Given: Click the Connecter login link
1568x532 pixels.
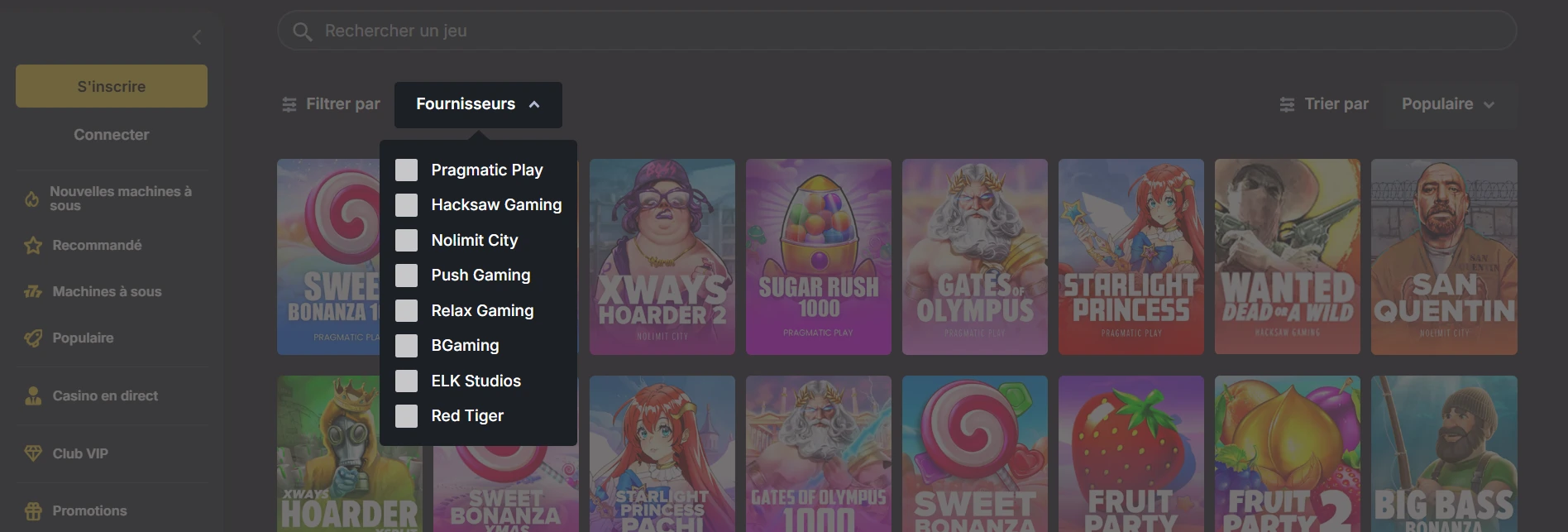Looking at the screenshot, I should [112, 134].
